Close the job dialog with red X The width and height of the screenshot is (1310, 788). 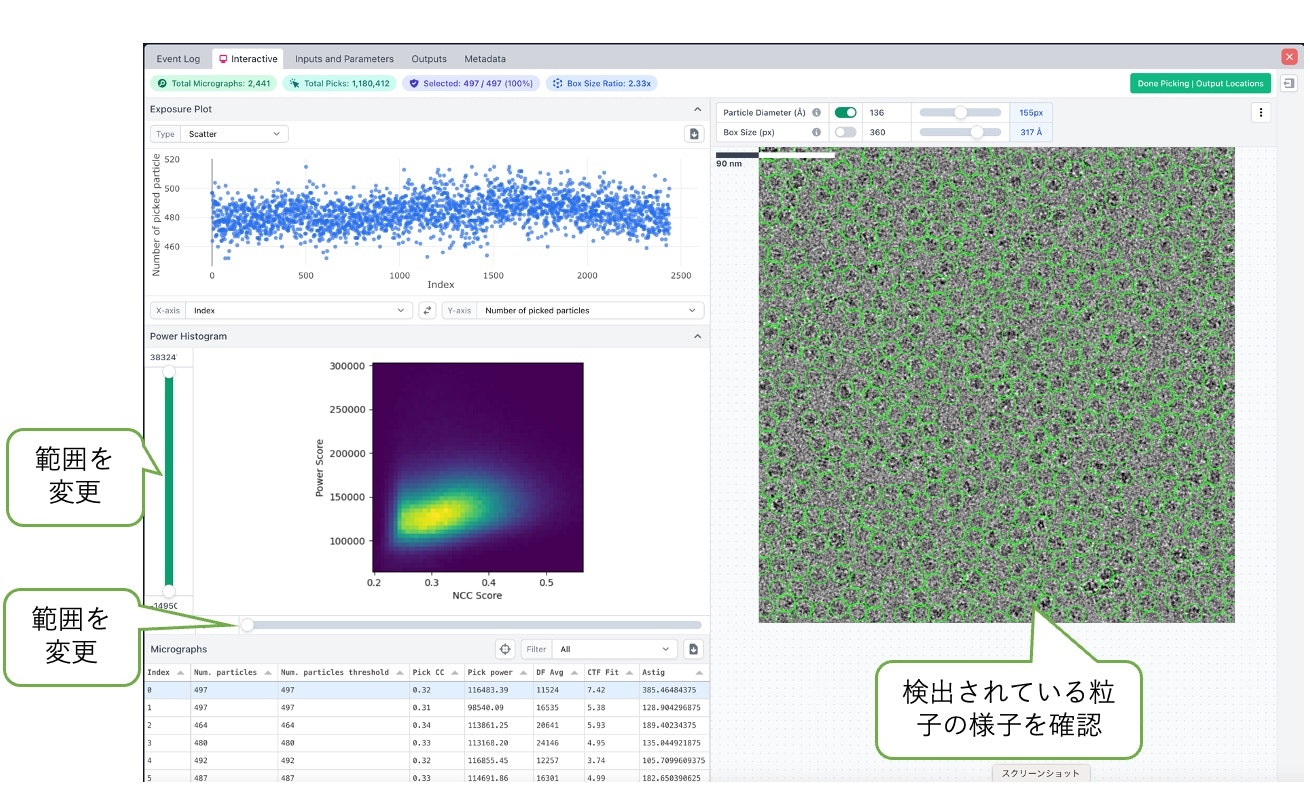click(x=1289, y=57)
